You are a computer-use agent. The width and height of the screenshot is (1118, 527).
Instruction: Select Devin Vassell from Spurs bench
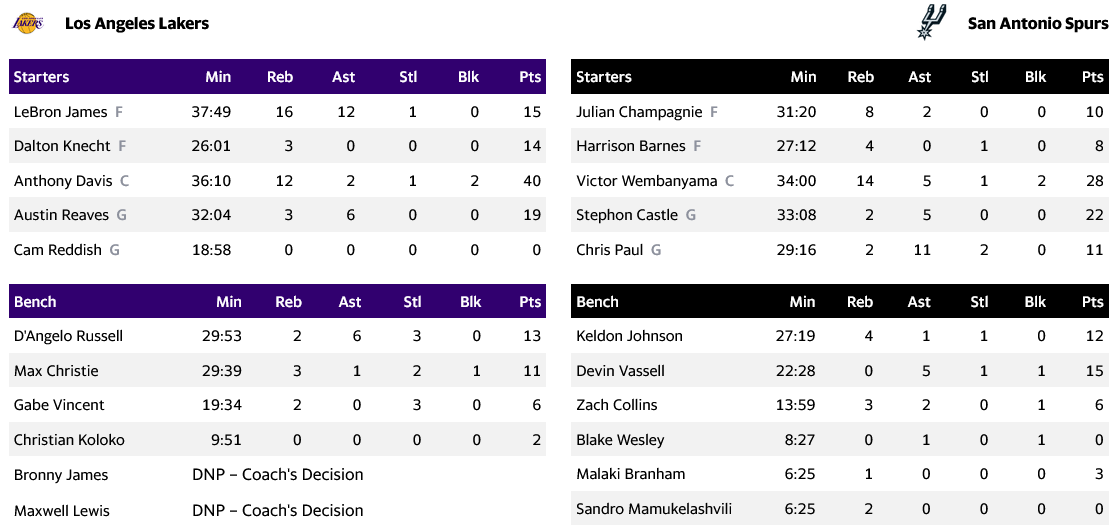(620, 371)
